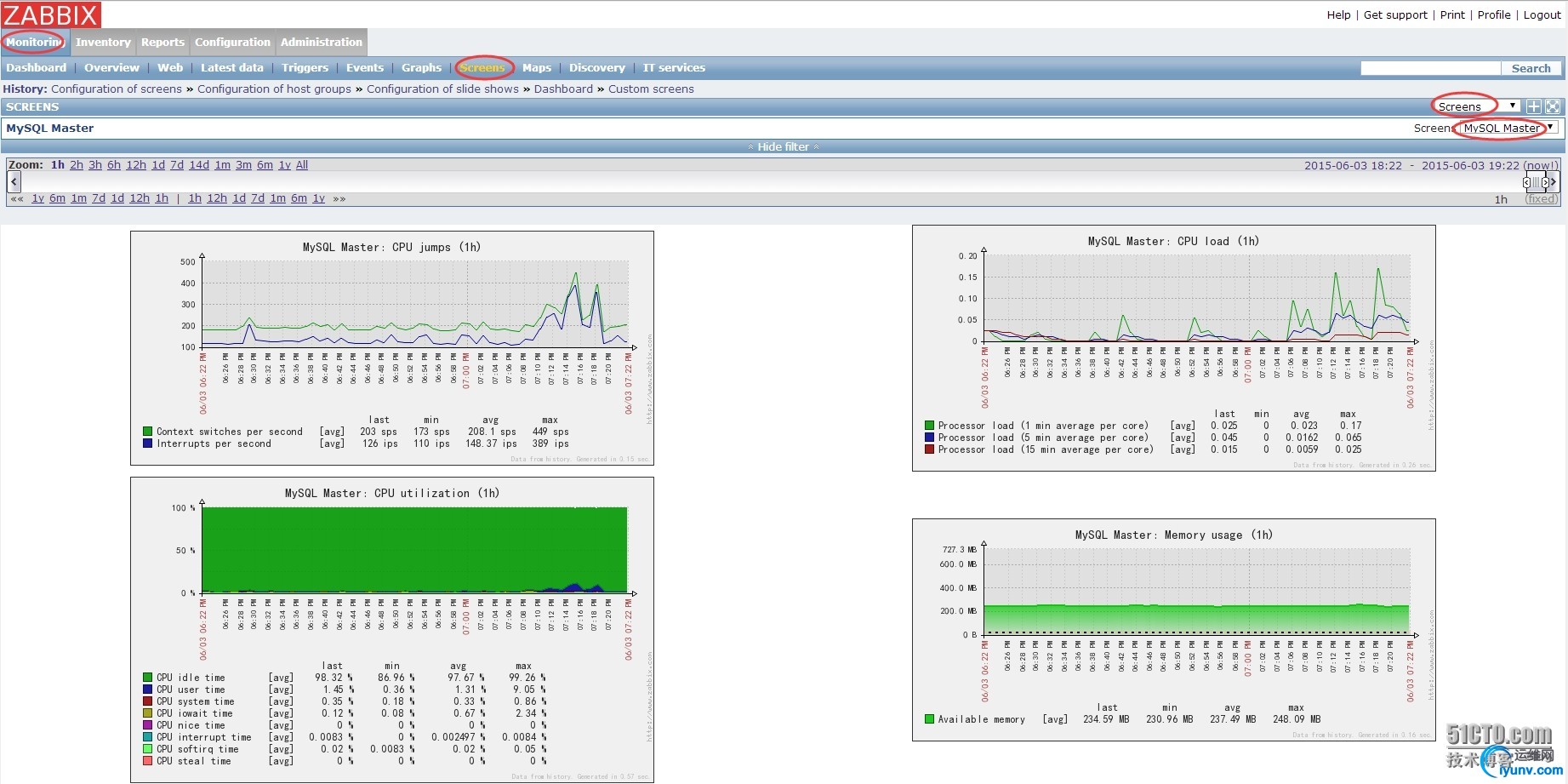
Task: Open Screens submenu
Action: click(x=482, y=67)
